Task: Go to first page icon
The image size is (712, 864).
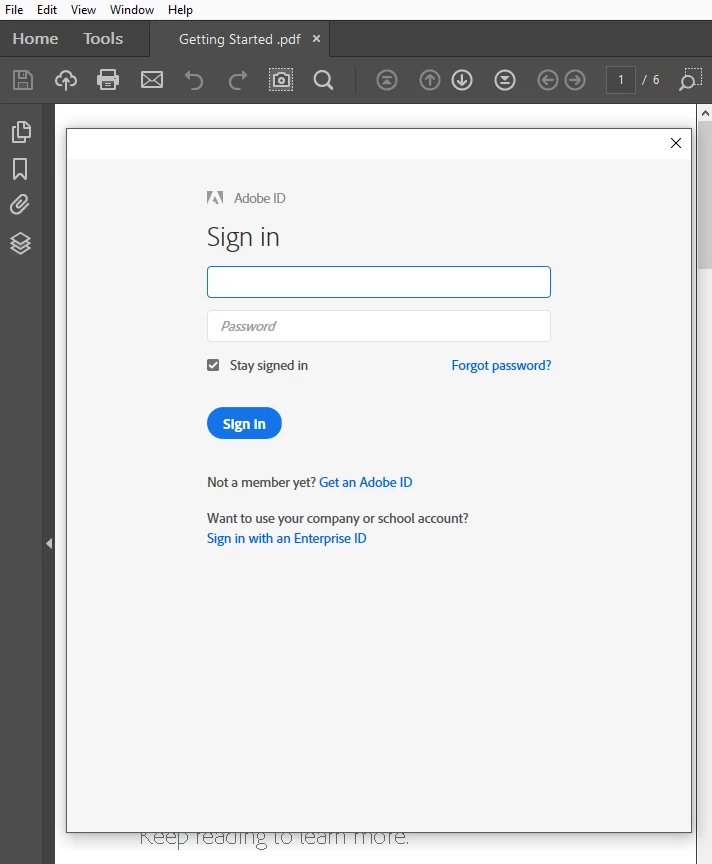Action: pyautogui.click(x=387, y=80)
